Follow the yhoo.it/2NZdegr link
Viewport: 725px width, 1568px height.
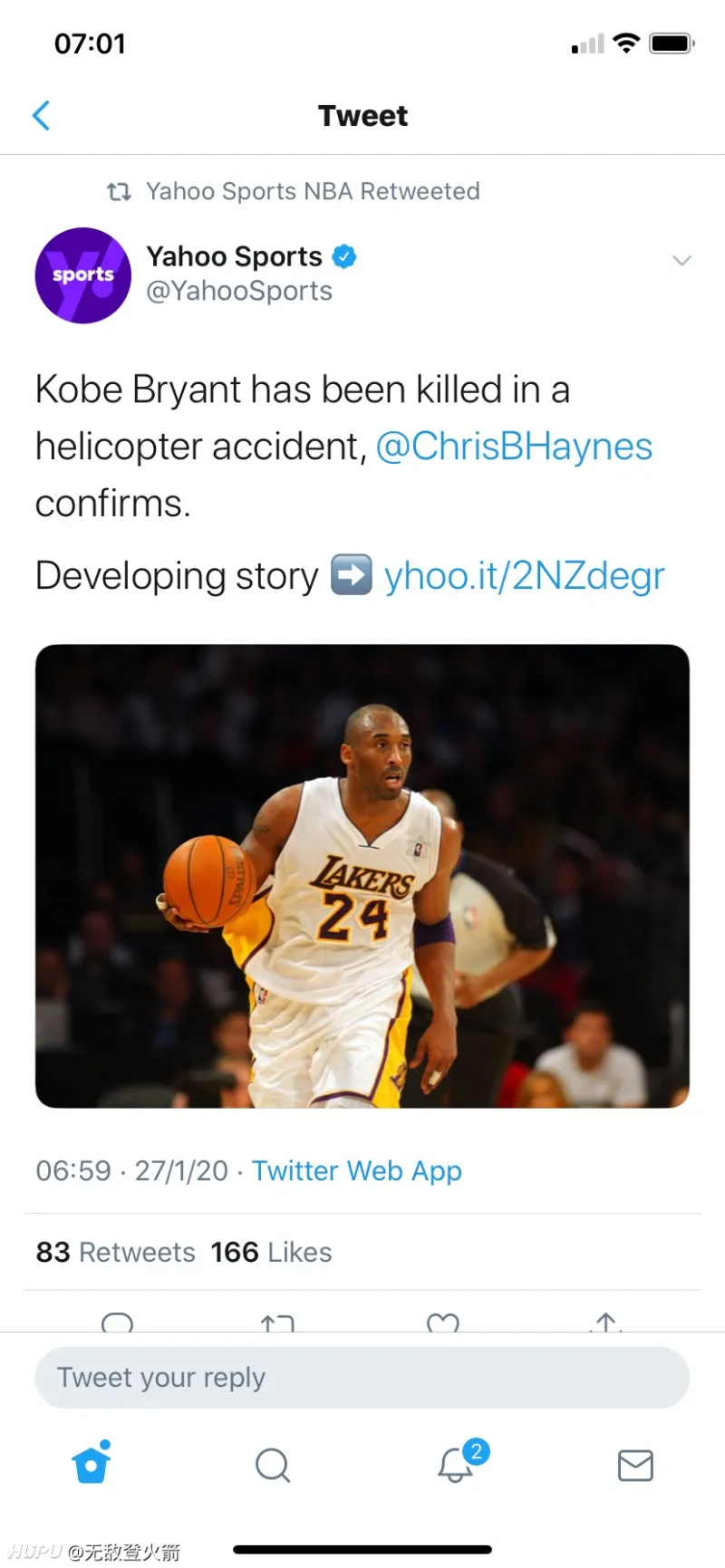point(525,575)
